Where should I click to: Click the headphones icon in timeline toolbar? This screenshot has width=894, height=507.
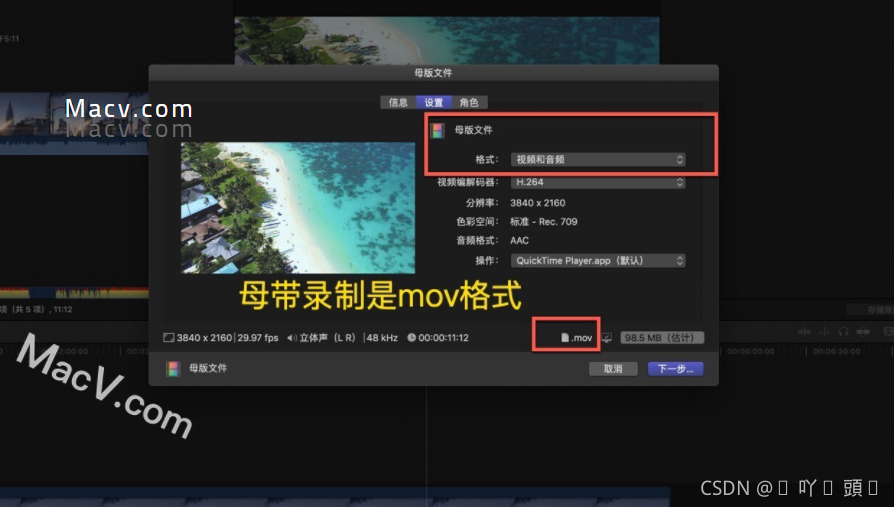[x=843, y=331]
